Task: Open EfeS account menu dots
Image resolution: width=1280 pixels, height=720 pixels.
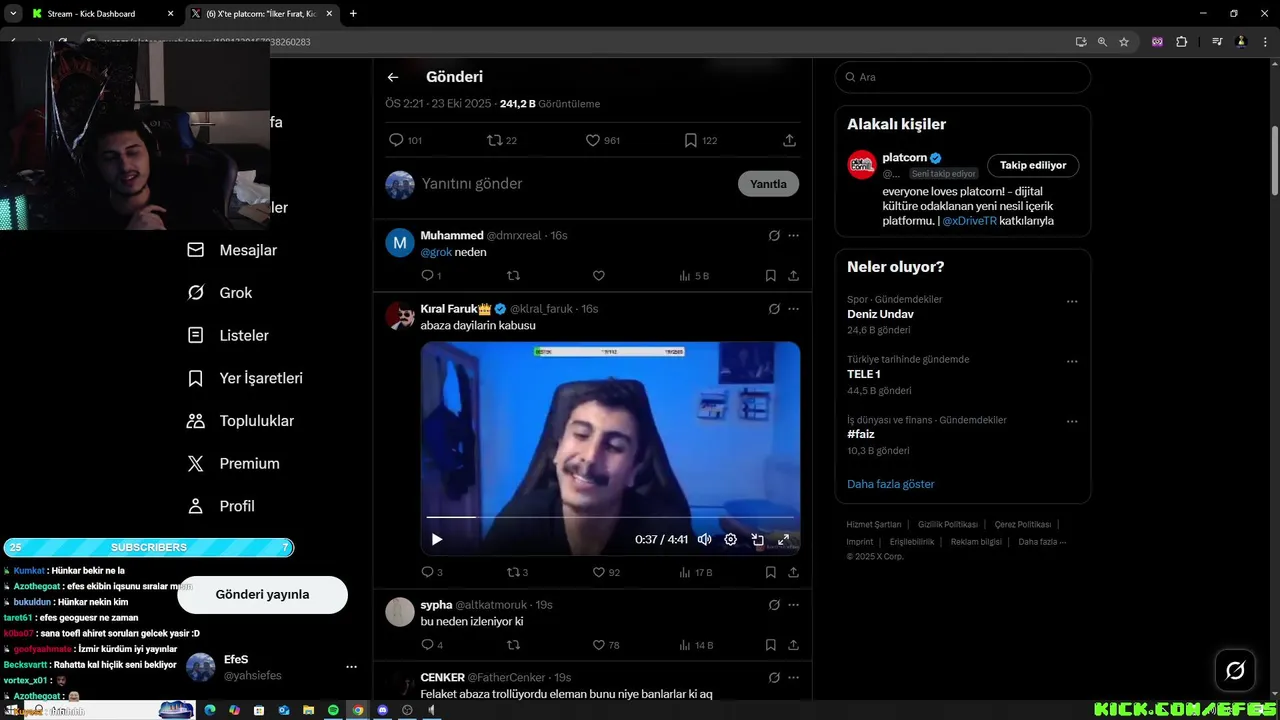Action: pyautogui.click(x=351, y=667)
